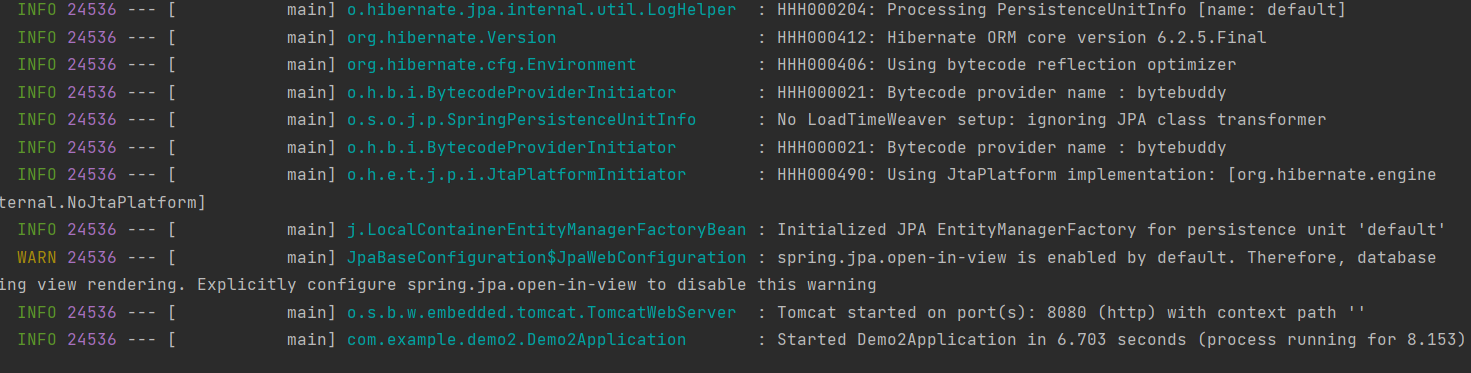Click the org.hibernate.cfg.Environment logger name
The image size is (1471, 373).
pyautogui.click(x=491, y=65)
